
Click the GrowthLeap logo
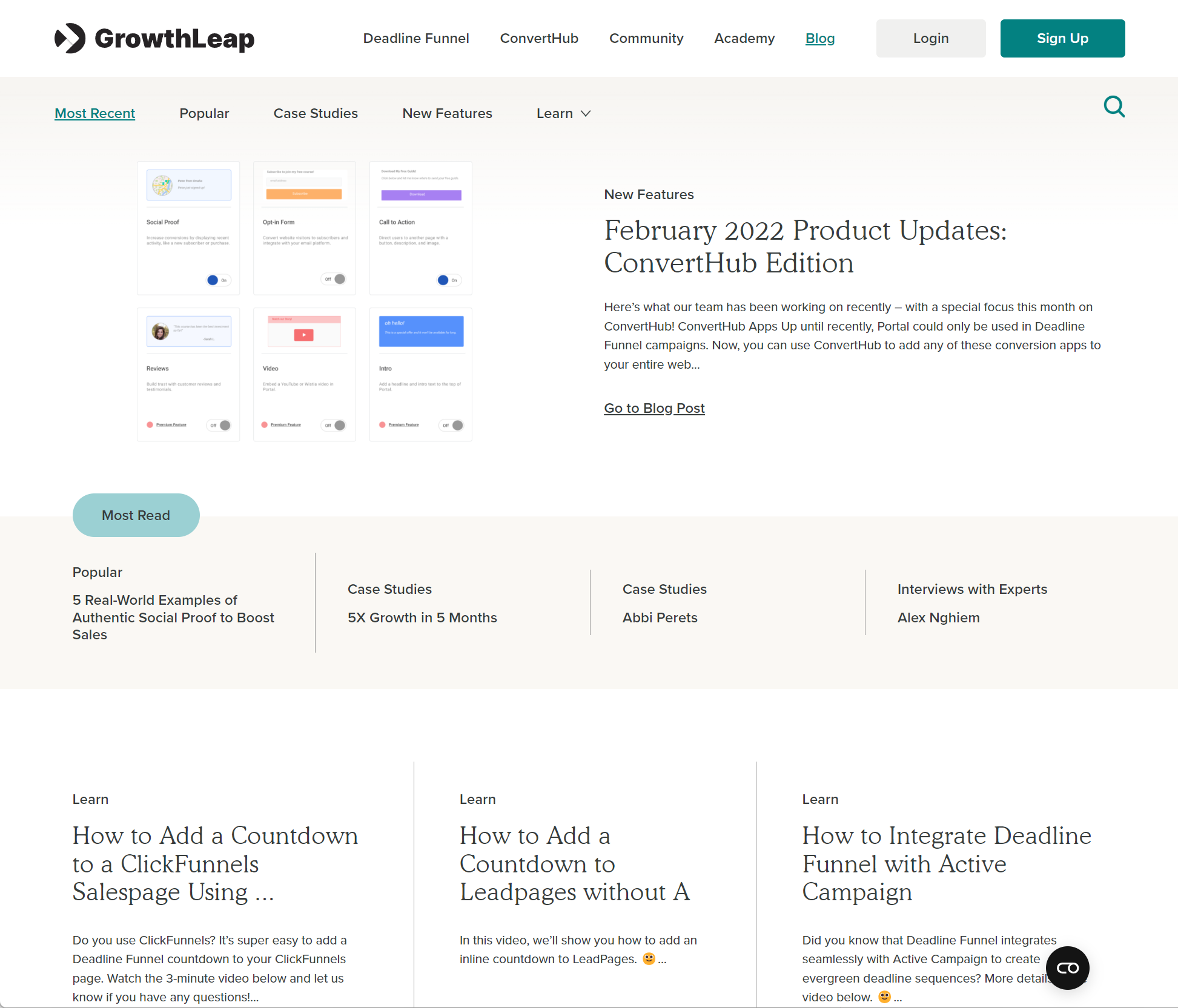coord(154,38)
